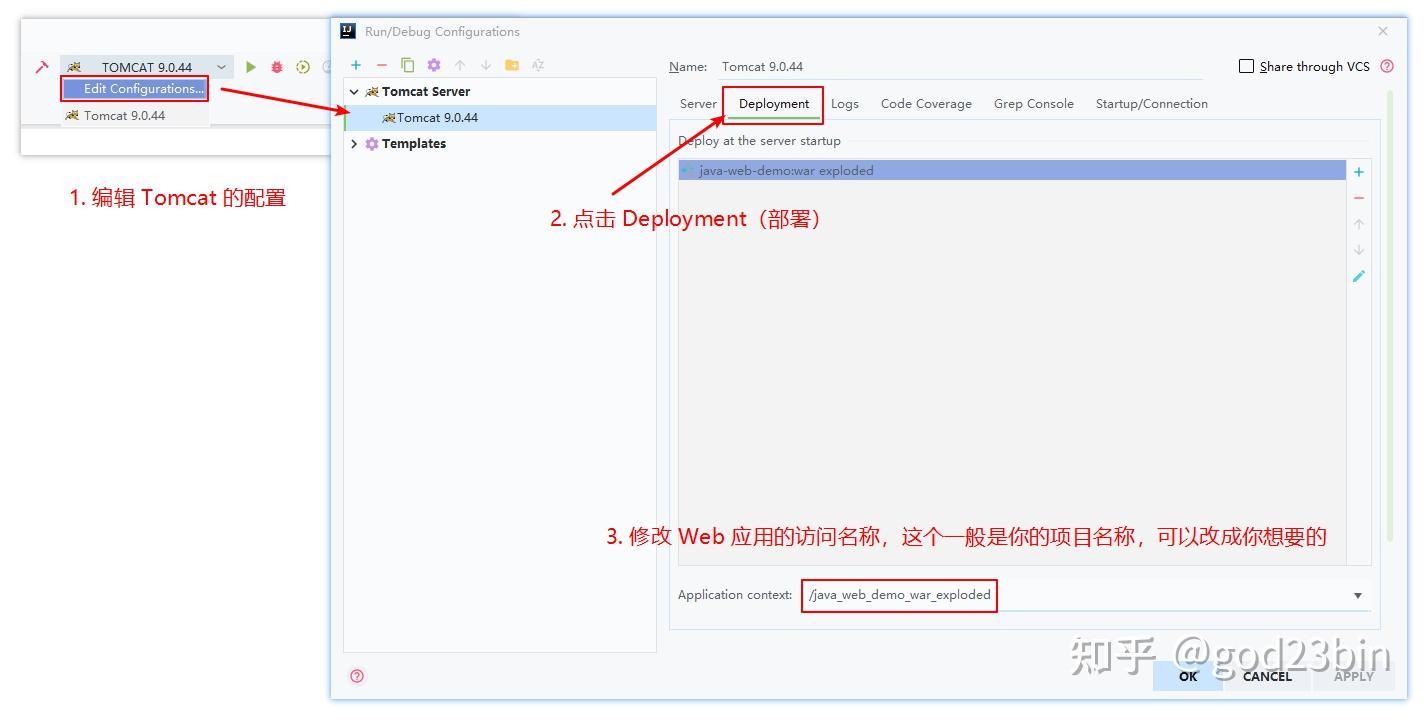1428x720 pixels.
Task: Open the TOMCAT 9.0.44 configuration dropdown
Action: point(221,66)
